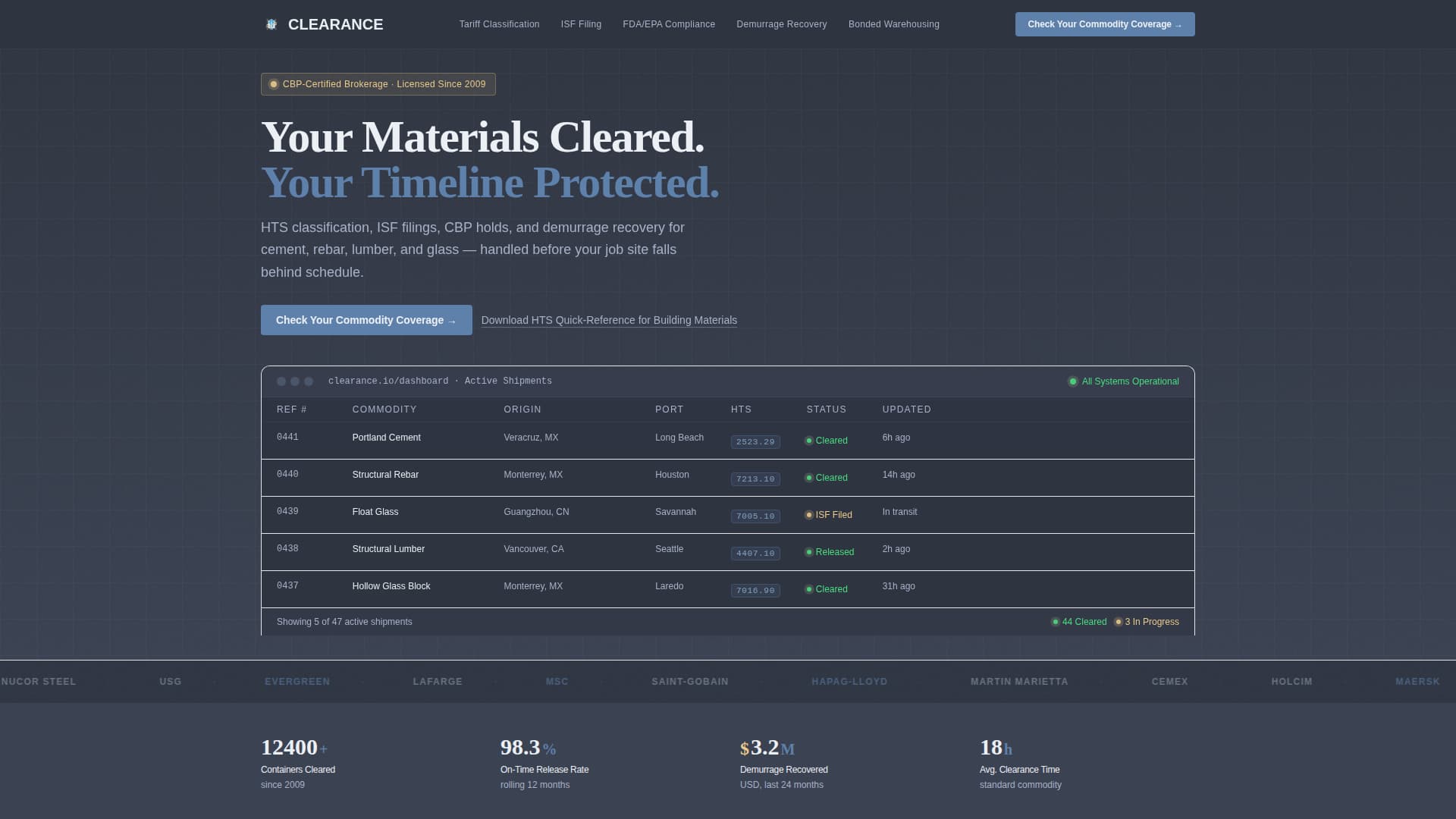Click HTS code 2523.29 tag

point(755,441)
